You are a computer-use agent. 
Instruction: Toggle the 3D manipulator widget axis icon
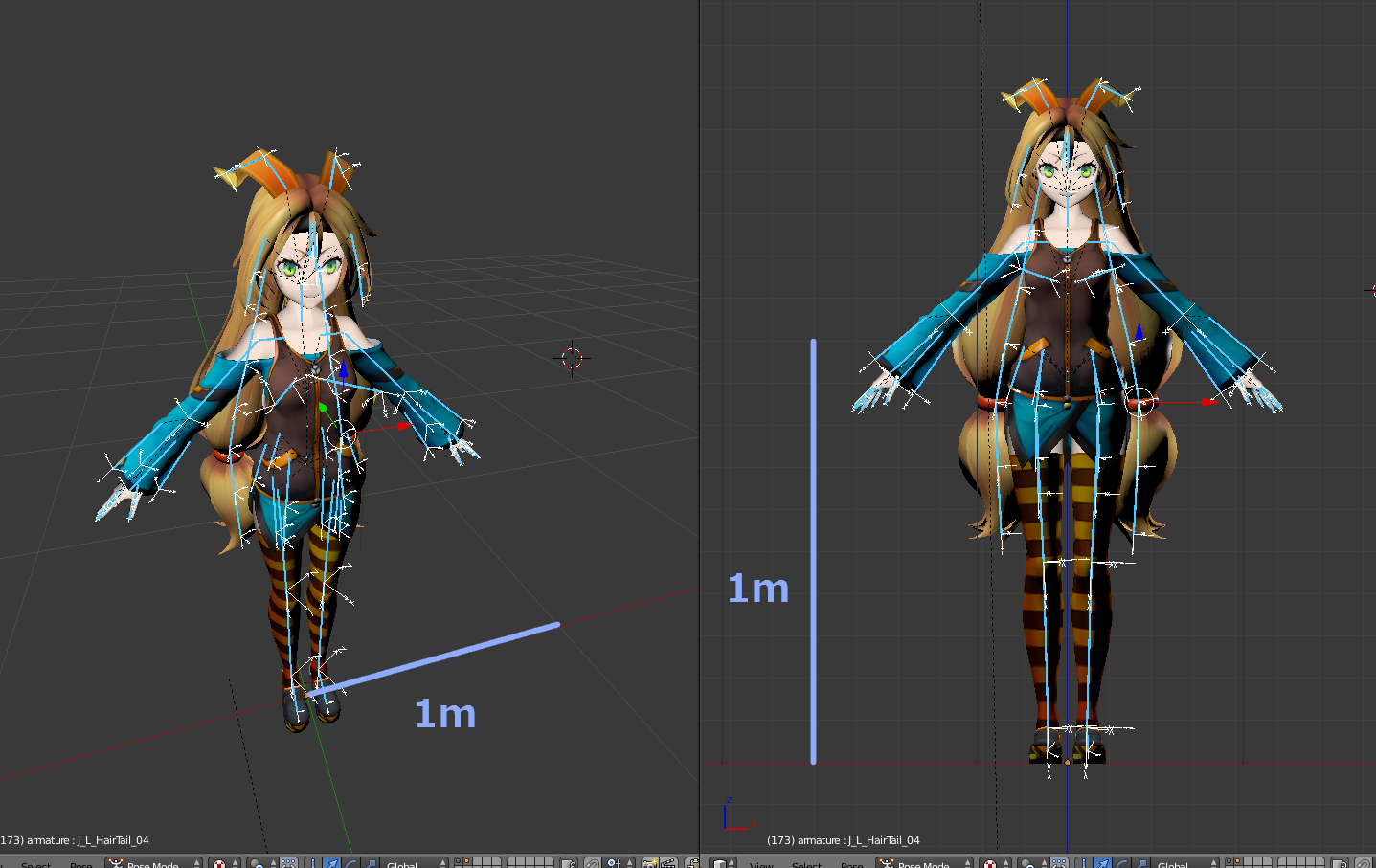tap(313, 862)
